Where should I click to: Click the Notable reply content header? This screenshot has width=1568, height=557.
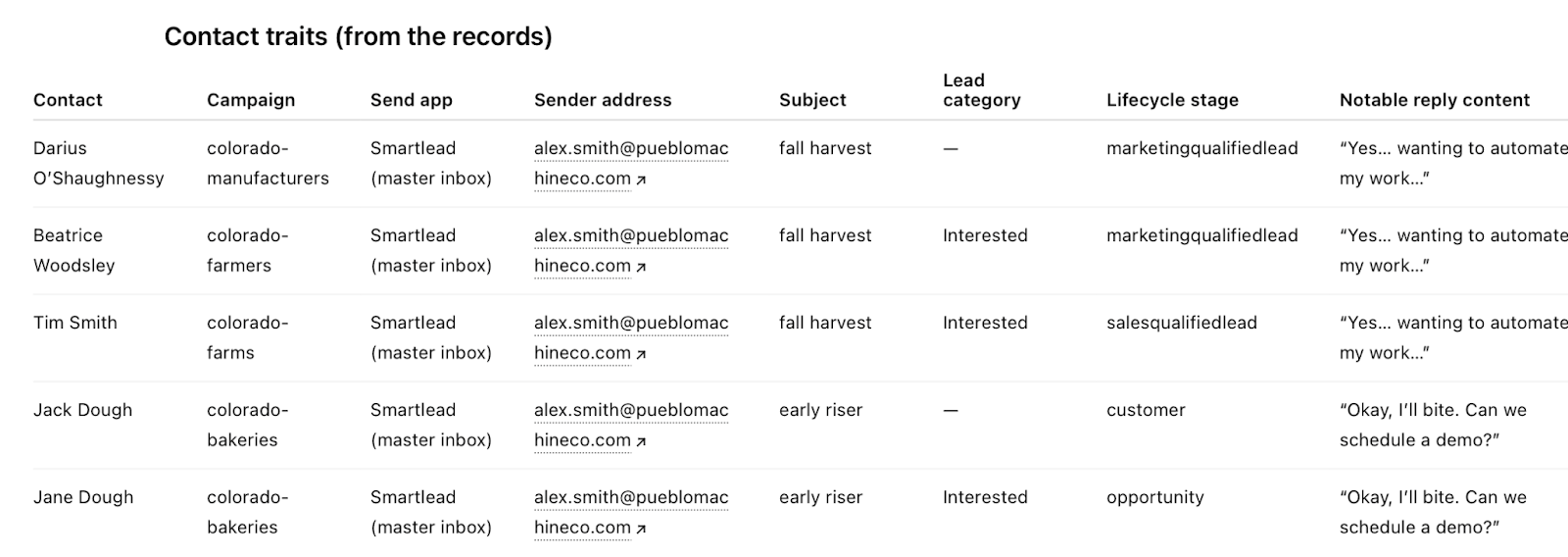1434,100
